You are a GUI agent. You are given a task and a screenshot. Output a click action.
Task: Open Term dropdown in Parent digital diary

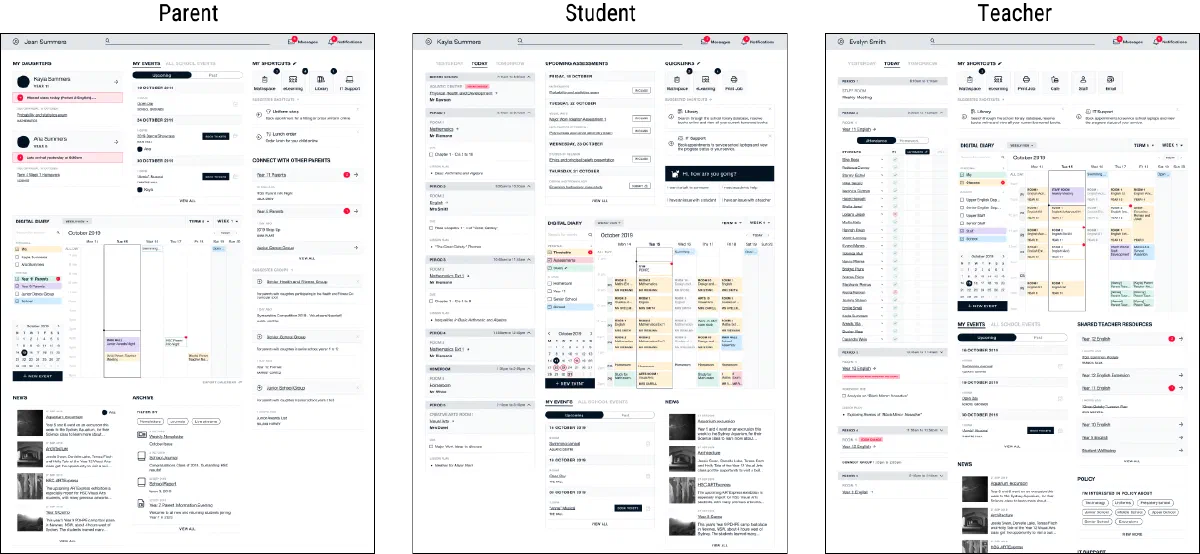tap(198, 220)
